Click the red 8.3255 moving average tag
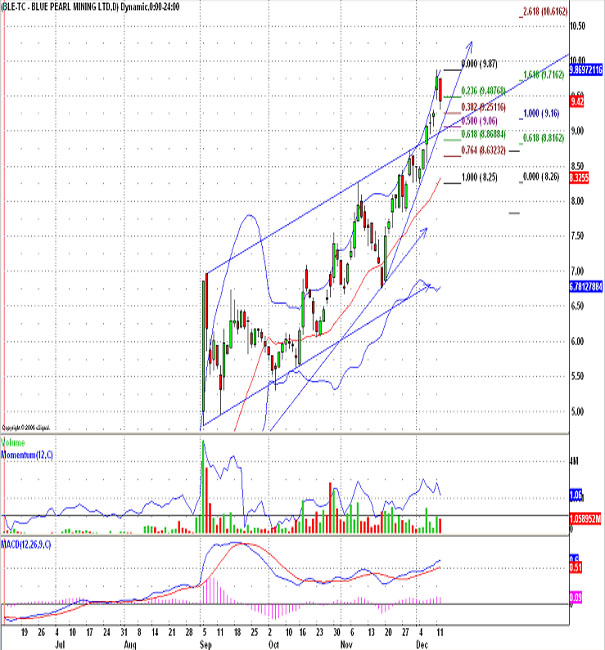 (x=579, y=178)
